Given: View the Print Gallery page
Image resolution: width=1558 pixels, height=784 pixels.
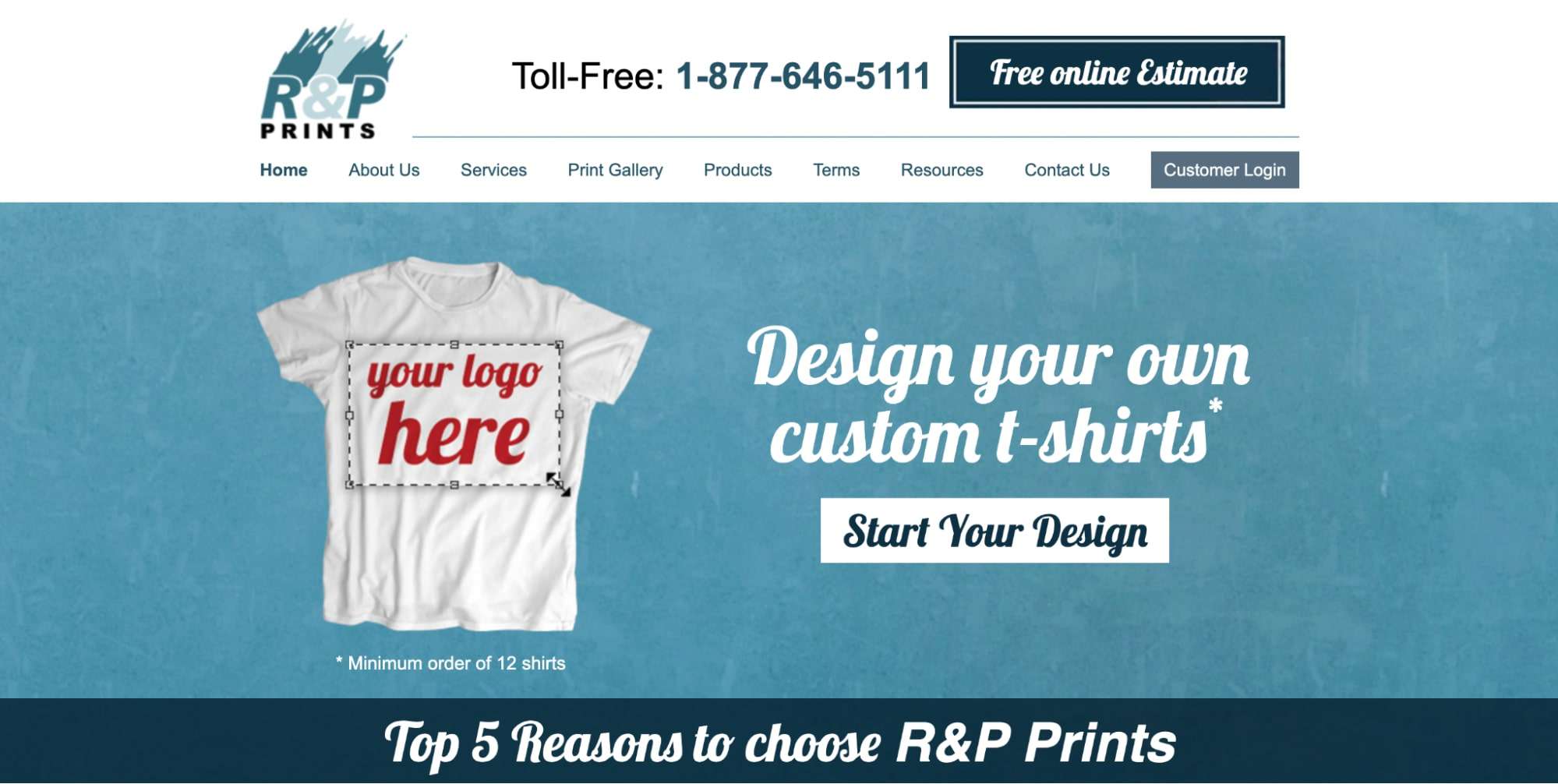Looking at the screenshot, I should point(615,170).
